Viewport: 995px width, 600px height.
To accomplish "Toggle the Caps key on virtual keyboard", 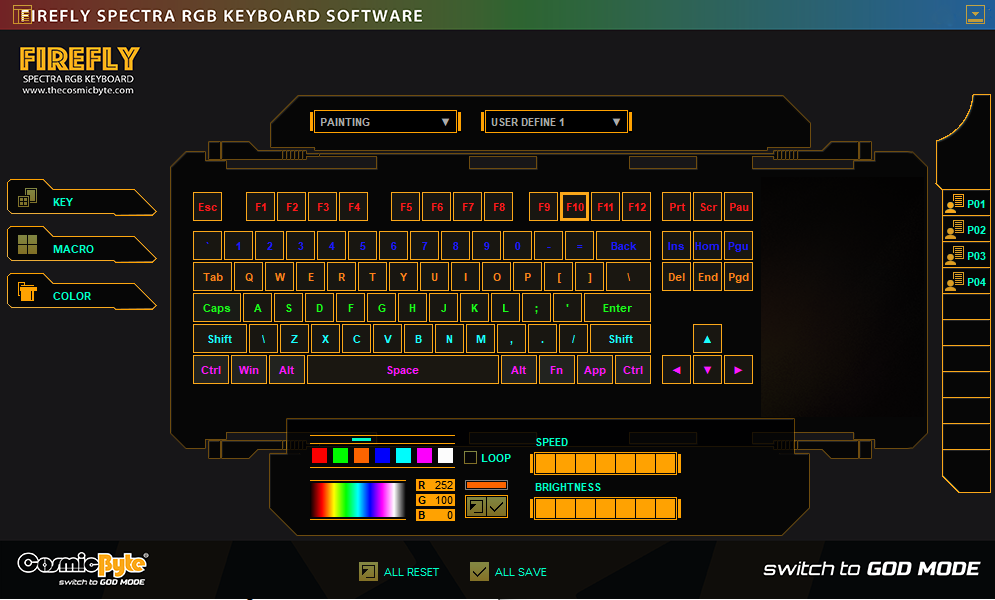I will 216,308.
